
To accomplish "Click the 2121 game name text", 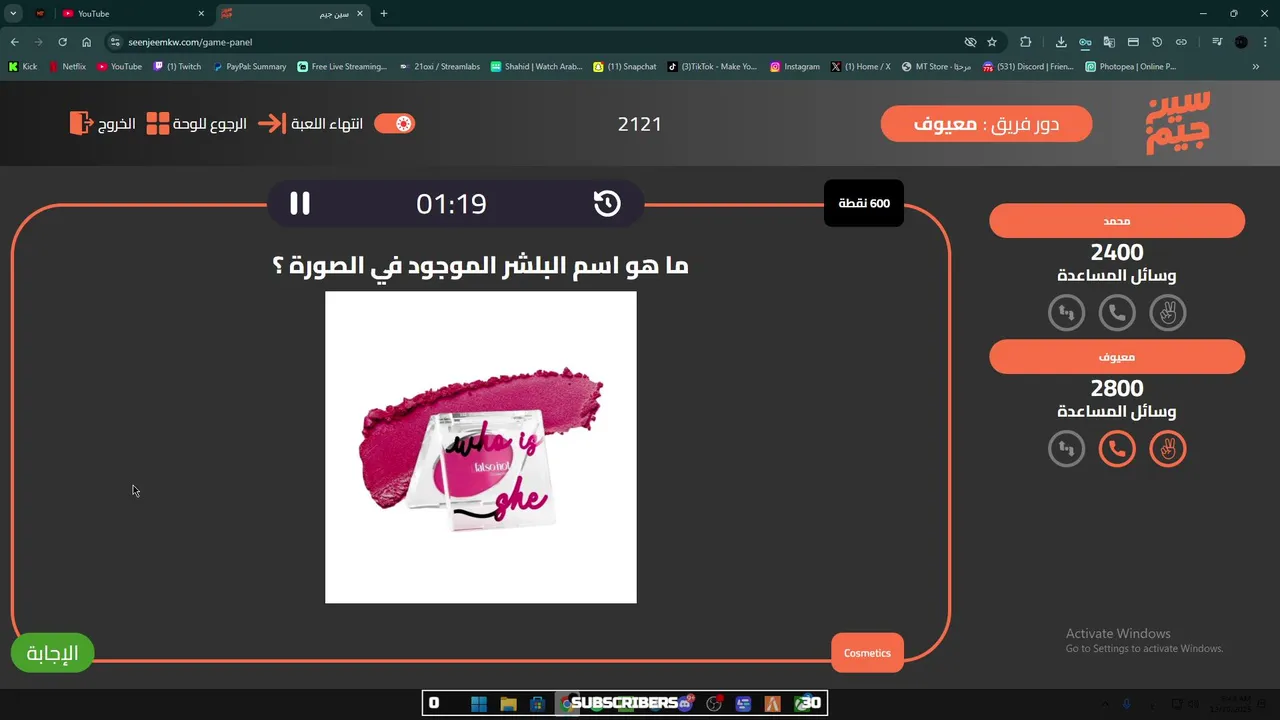I will pyautogui.click(x=640, y=124).
